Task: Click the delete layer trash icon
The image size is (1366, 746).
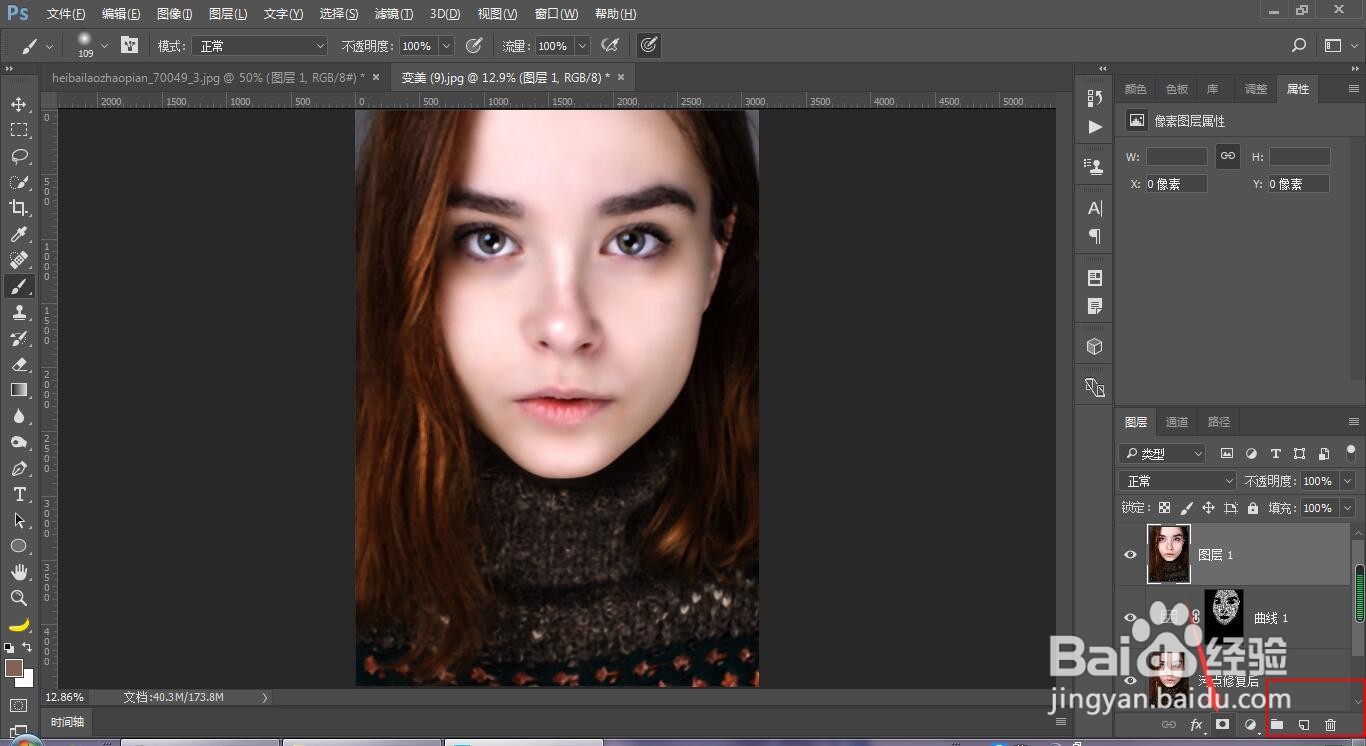Action: 1330,724
